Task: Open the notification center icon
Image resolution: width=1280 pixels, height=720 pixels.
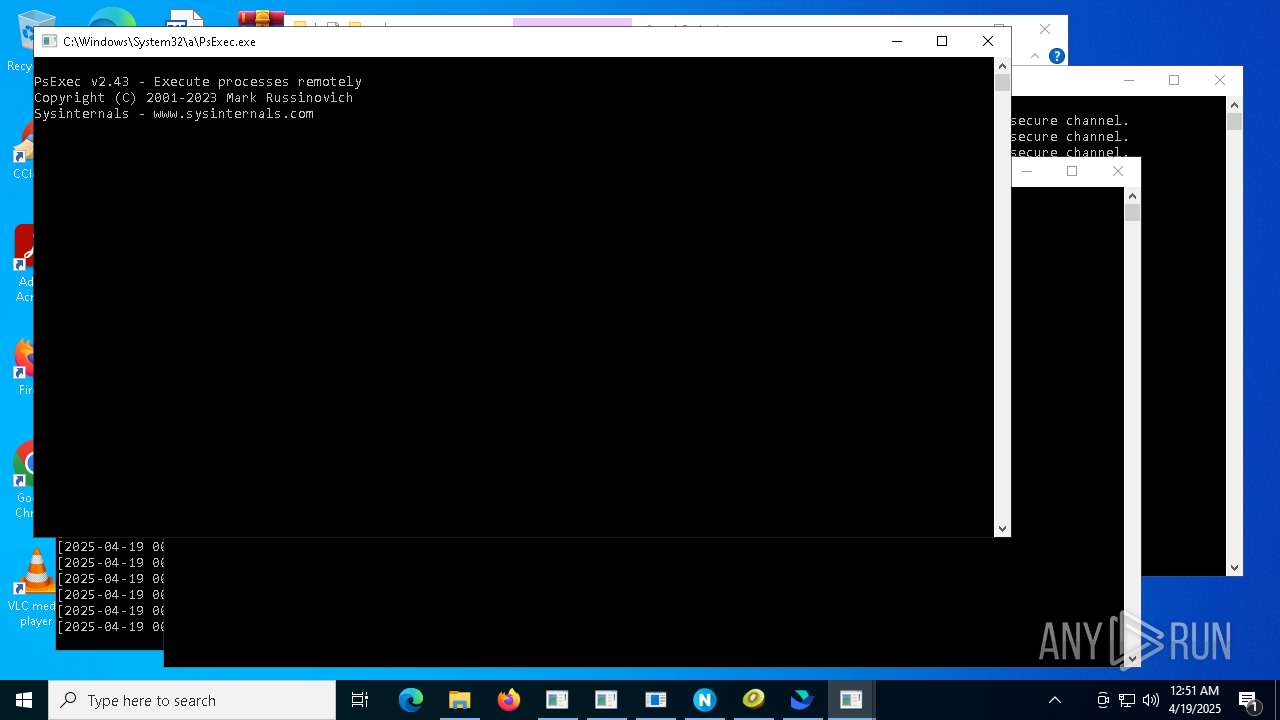Action: (x=1249, y=700)
